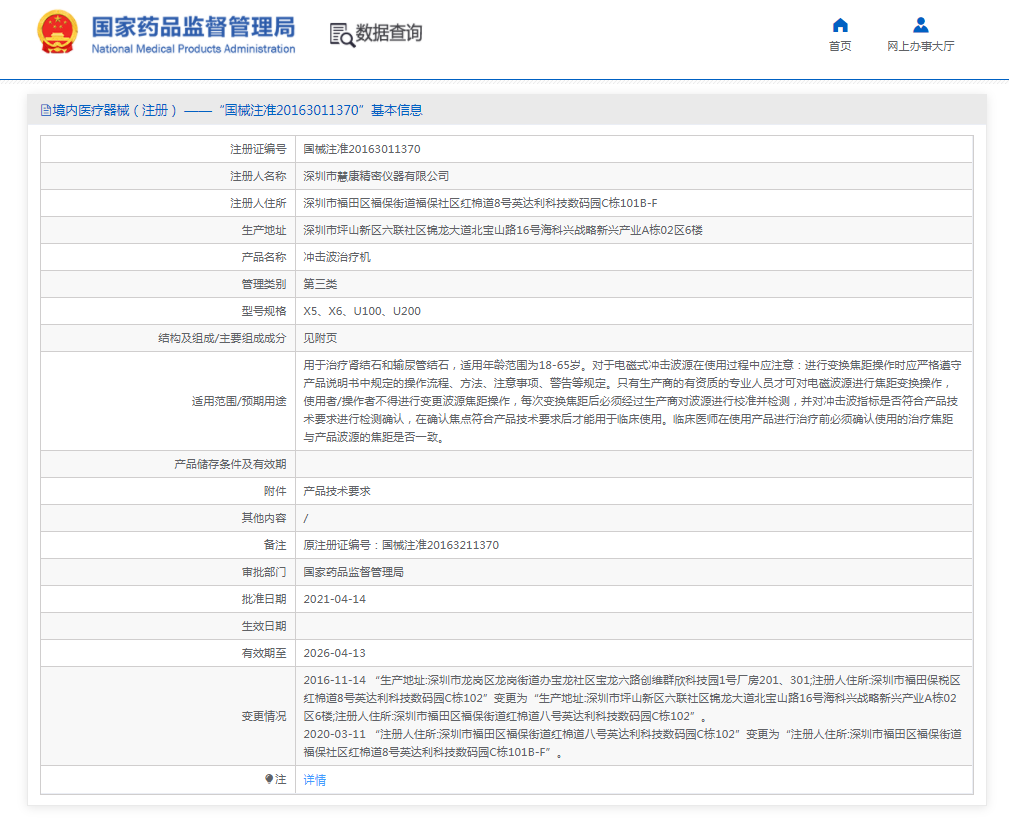Open the 数据查询 heading text
Viewport: 1009px width, 818px height.
pos(389,33)
